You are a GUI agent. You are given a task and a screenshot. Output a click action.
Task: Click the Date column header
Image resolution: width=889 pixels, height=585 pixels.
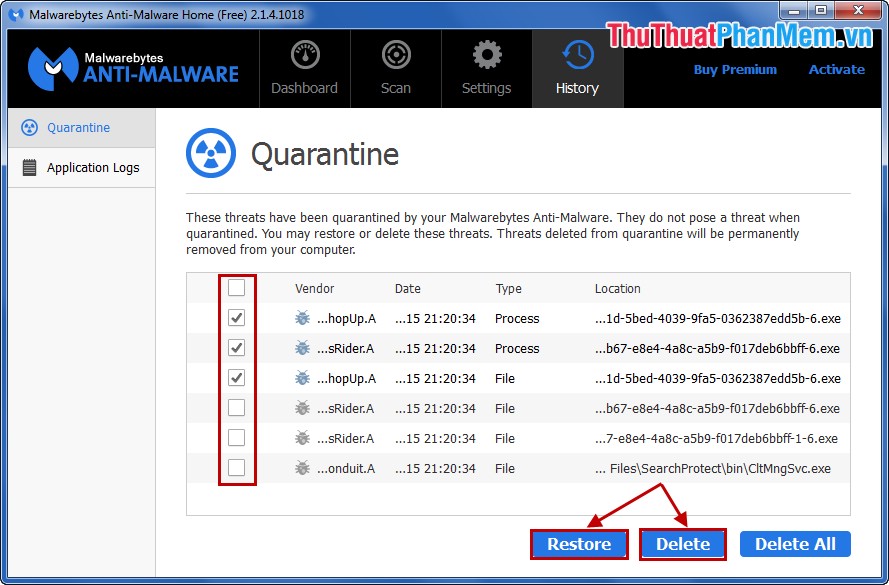click(407, 288)
